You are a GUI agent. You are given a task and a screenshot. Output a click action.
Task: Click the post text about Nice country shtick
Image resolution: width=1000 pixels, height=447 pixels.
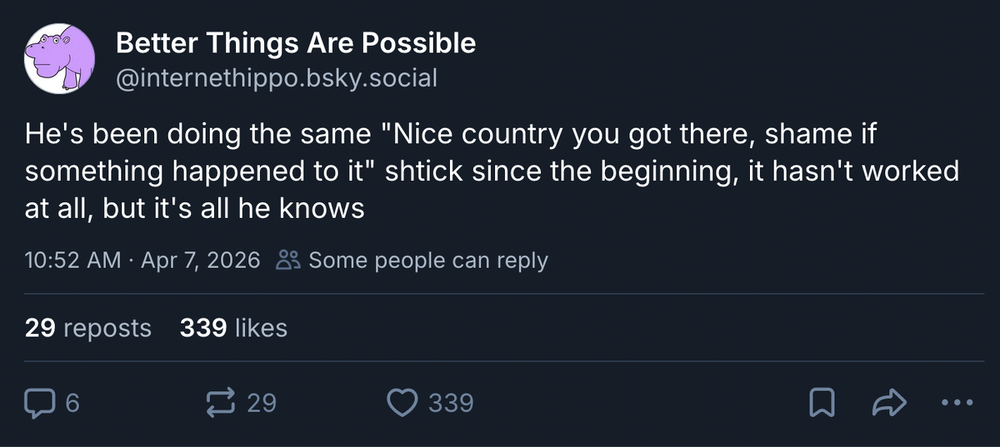(x=492, y=172)
